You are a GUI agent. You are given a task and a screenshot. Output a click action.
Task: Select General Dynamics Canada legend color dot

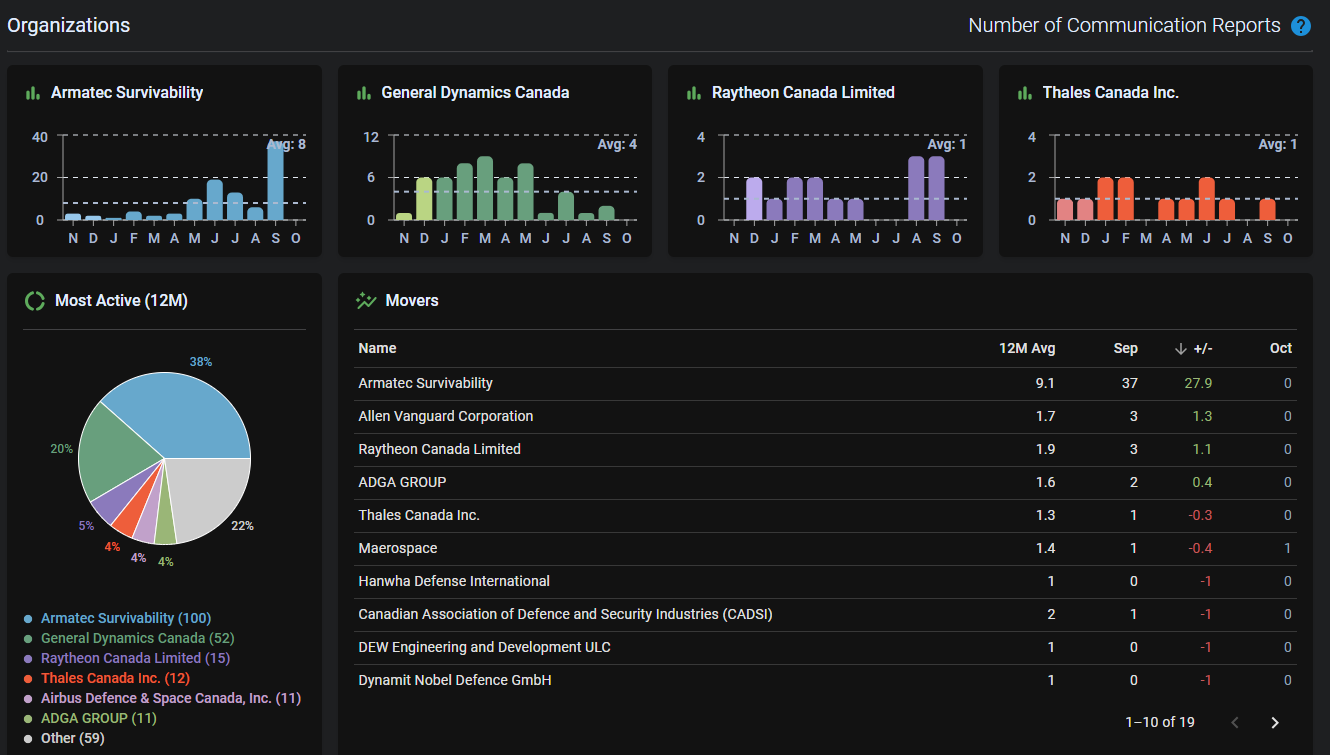[x=29, y=639]
